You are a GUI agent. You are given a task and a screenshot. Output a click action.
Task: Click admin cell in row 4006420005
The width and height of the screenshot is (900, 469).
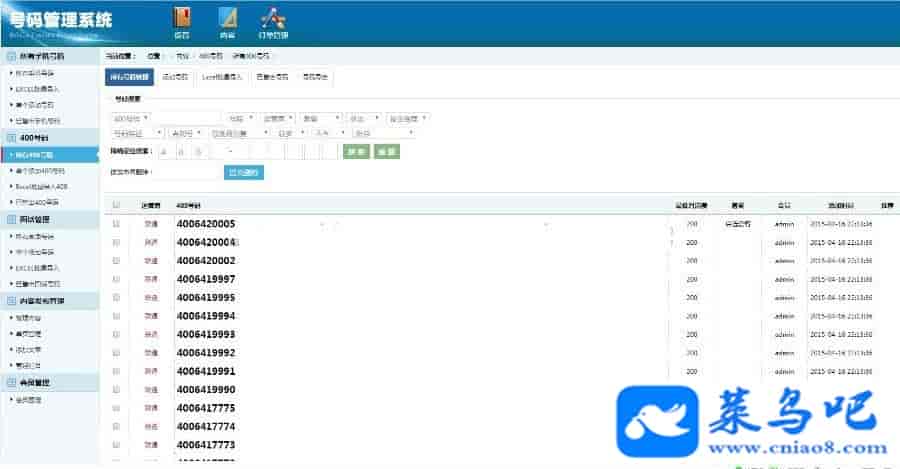point(785,224)
